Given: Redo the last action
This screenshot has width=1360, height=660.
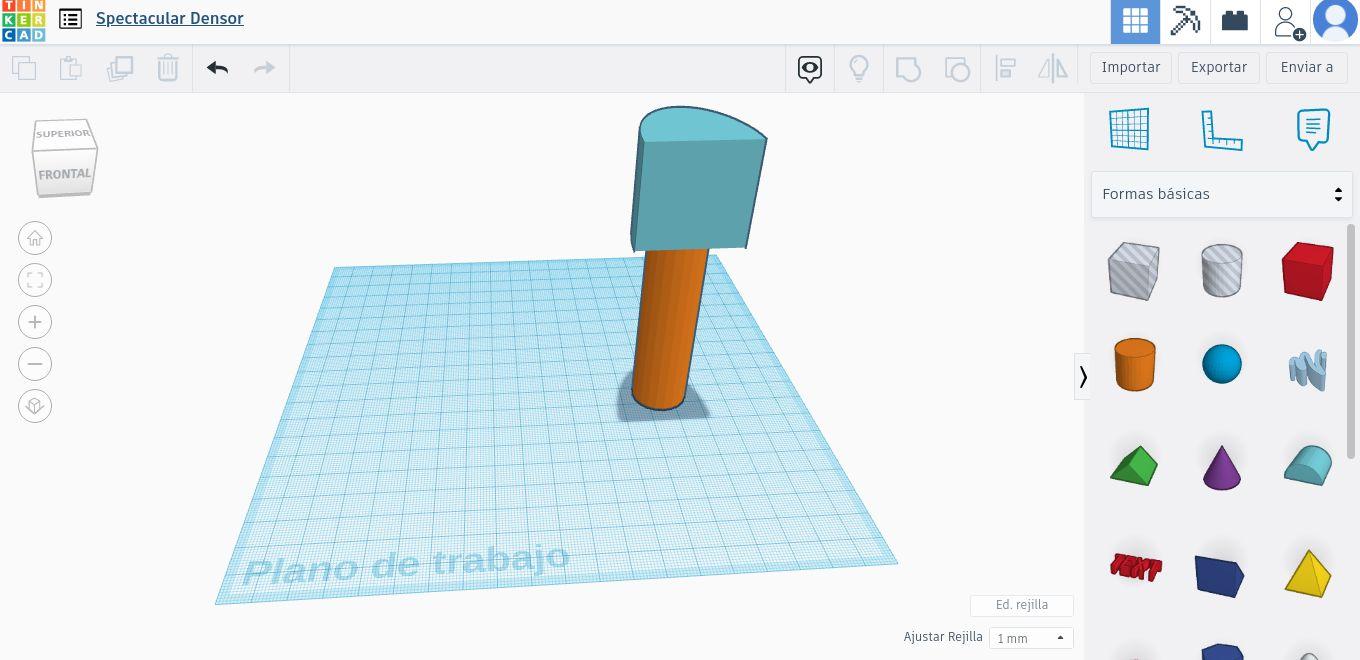Looking at the screenshot, I should 264,68.
